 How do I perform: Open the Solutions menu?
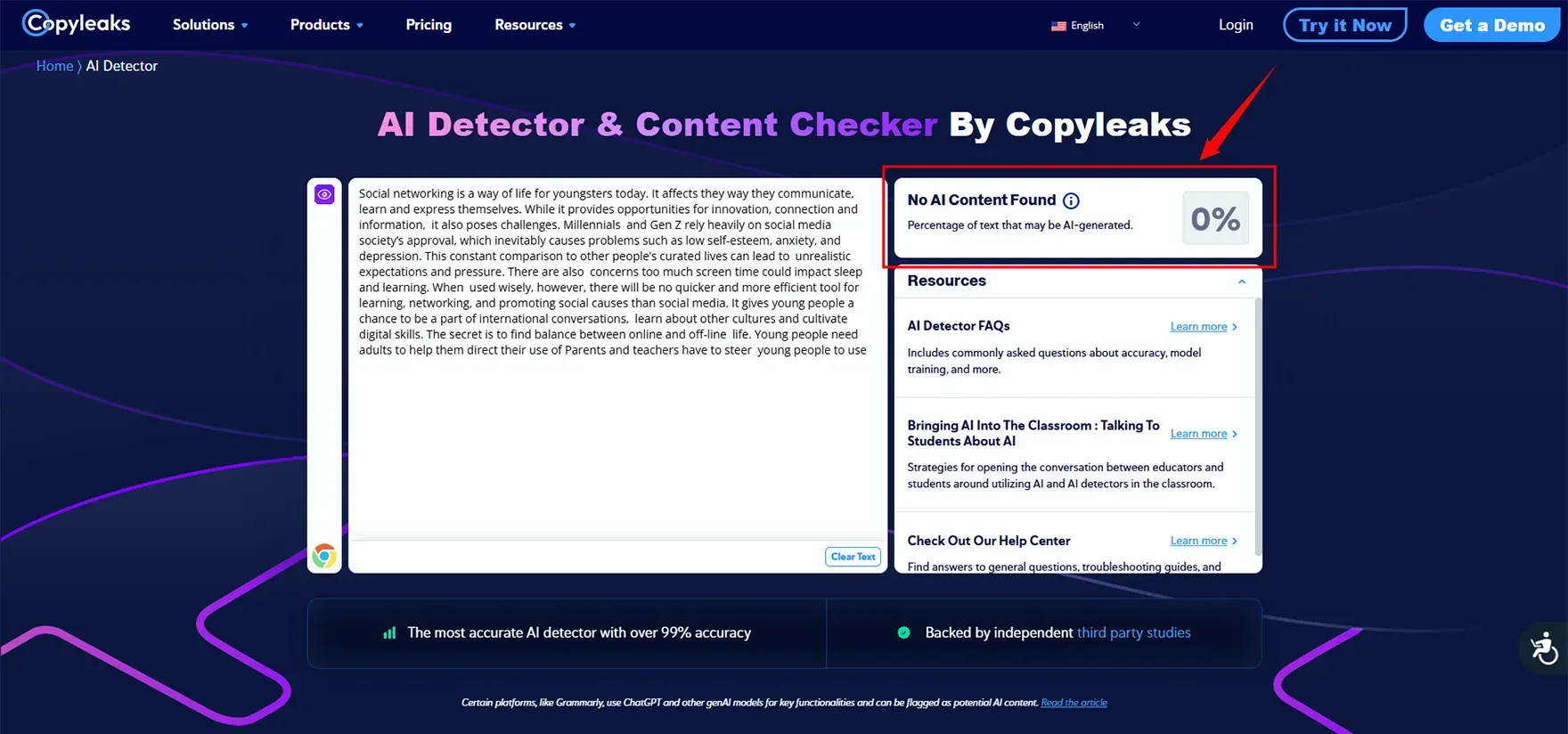210,25
